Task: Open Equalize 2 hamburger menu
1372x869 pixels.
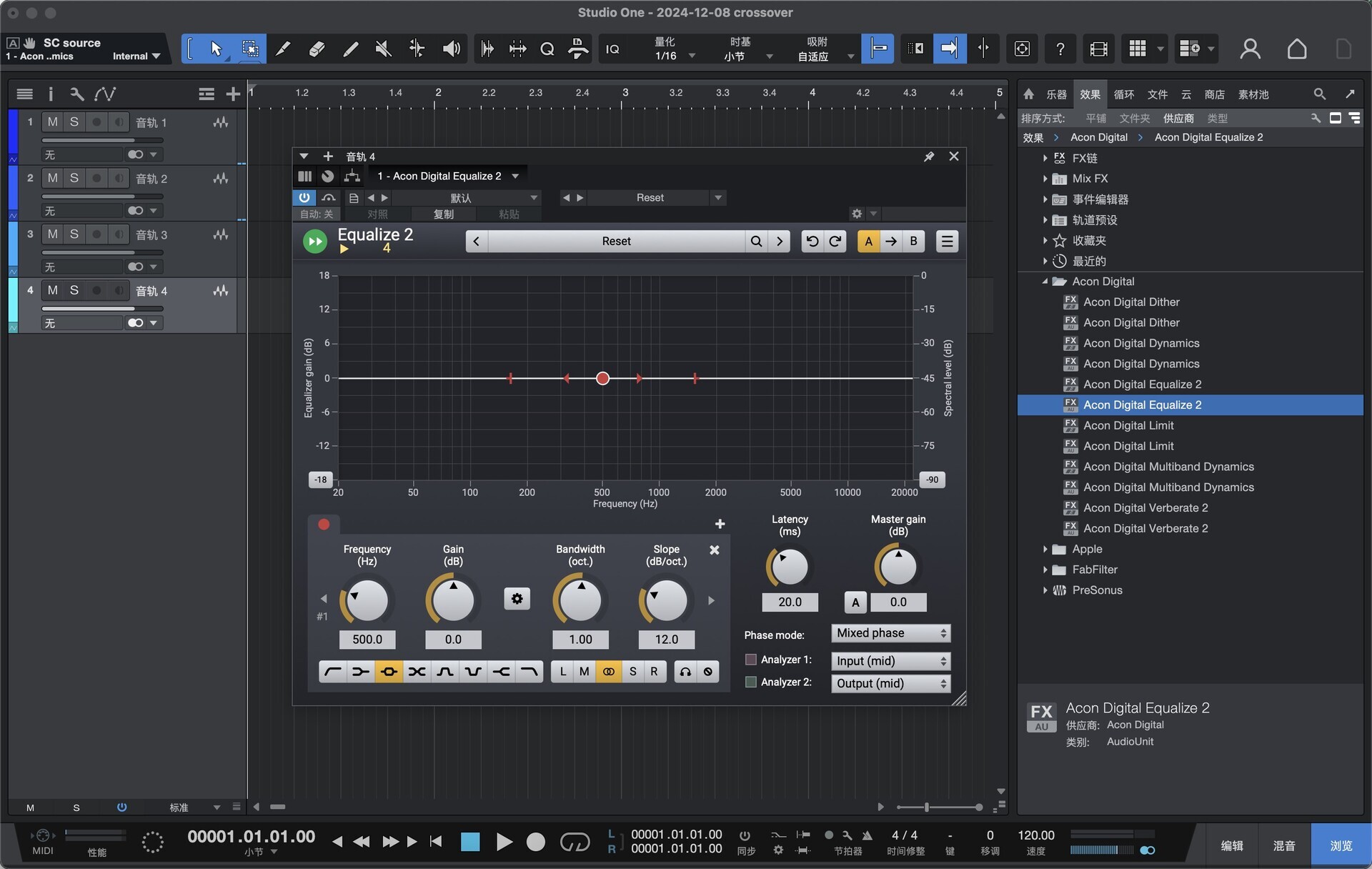Action: point(947,241)
